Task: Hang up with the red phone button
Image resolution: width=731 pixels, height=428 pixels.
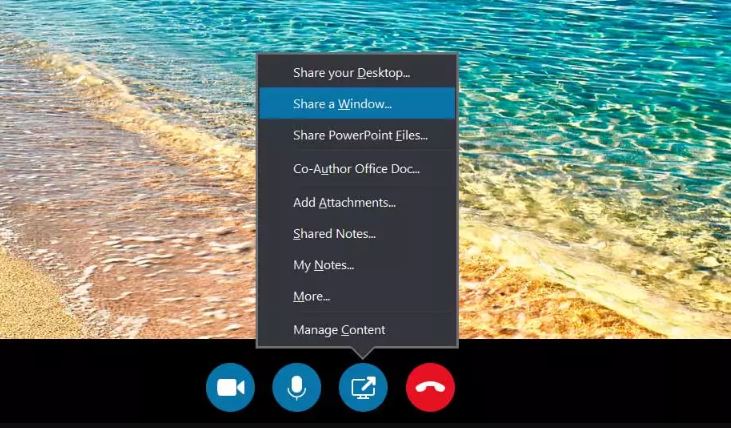Action: point(430,387)
